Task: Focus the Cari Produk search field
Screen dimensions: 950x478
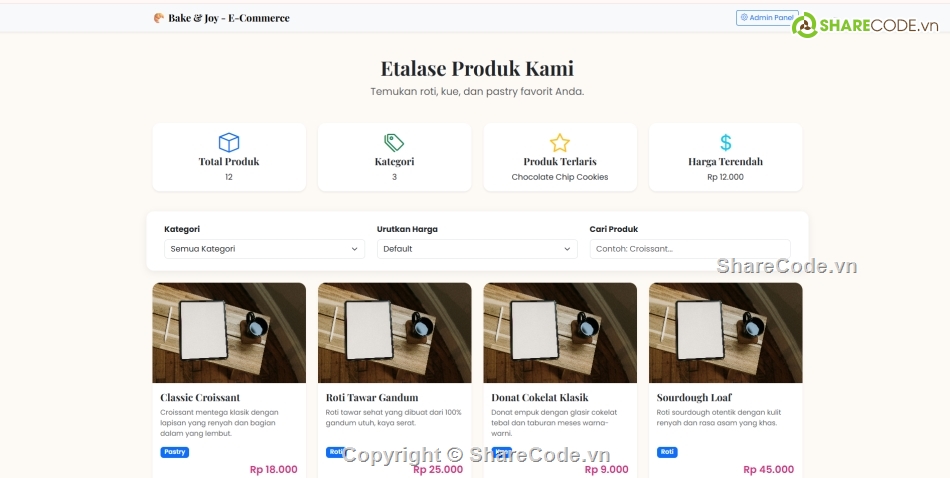Action: [x=690, y=249]
